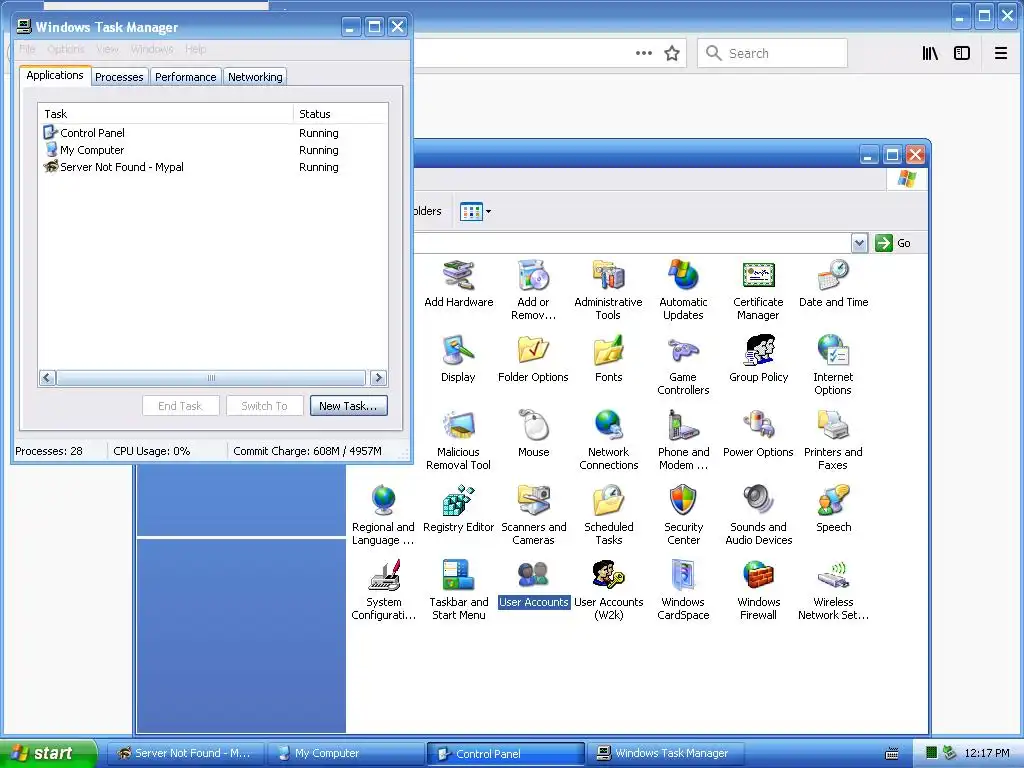This screenshot has width=1024, height=768.
Task: Click the Task column header
Action: click(x=165, y=114)
